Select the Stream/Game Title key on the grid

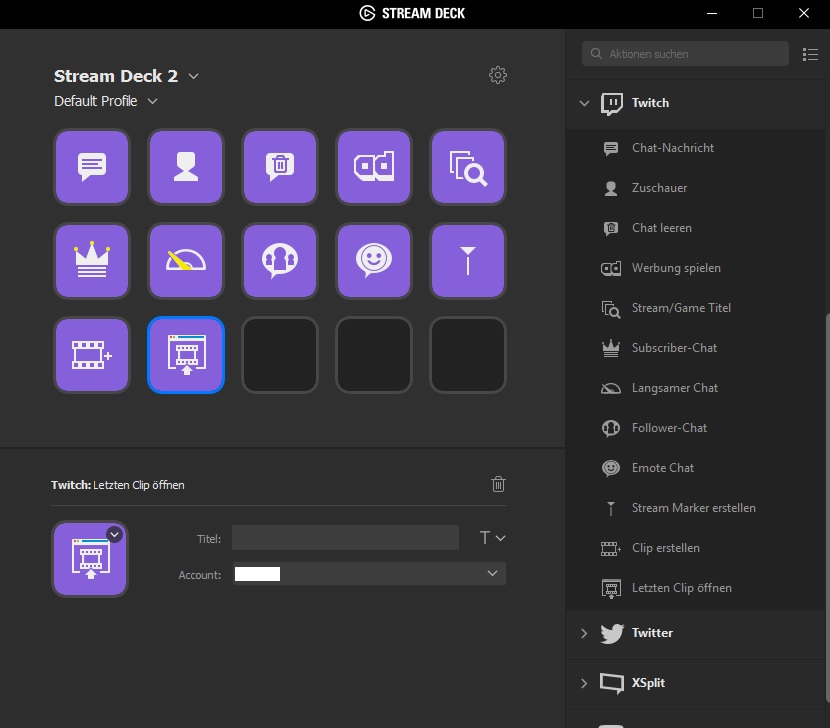point(468,167)
